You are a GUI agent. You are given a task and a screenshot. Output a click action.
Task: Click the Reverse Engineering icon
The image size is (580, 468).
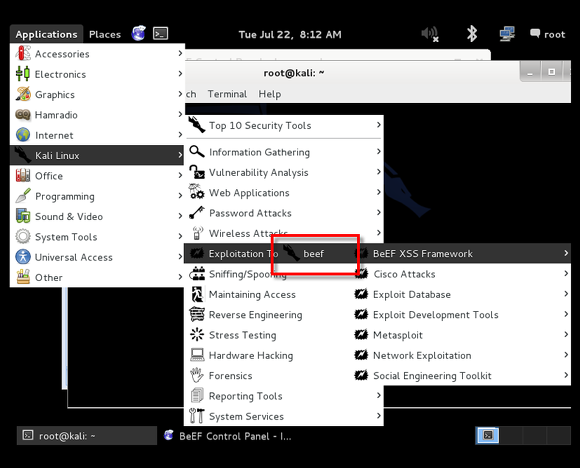coord(197,314)
